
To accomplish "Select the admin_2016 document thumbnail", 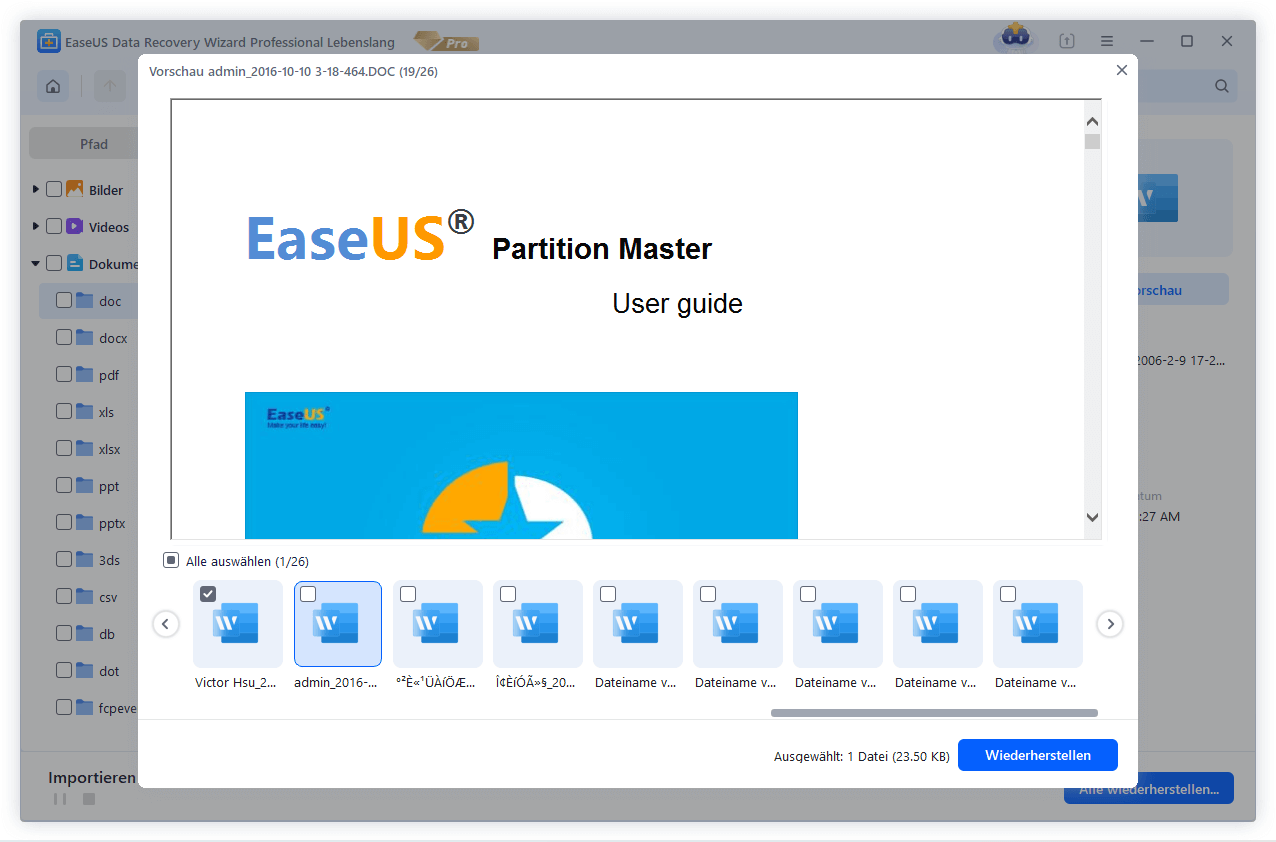I will click(338, 624).
